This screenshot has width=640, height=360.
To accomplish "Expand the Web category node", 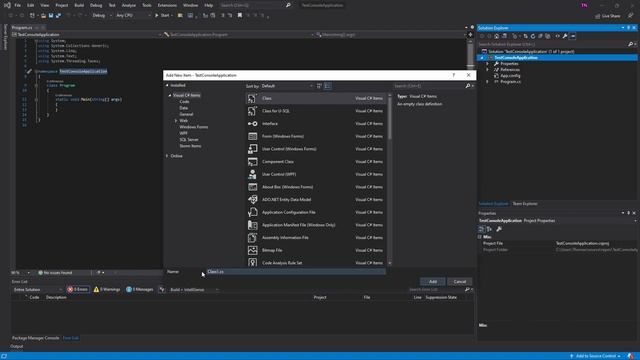I will [x=176, y=120].
